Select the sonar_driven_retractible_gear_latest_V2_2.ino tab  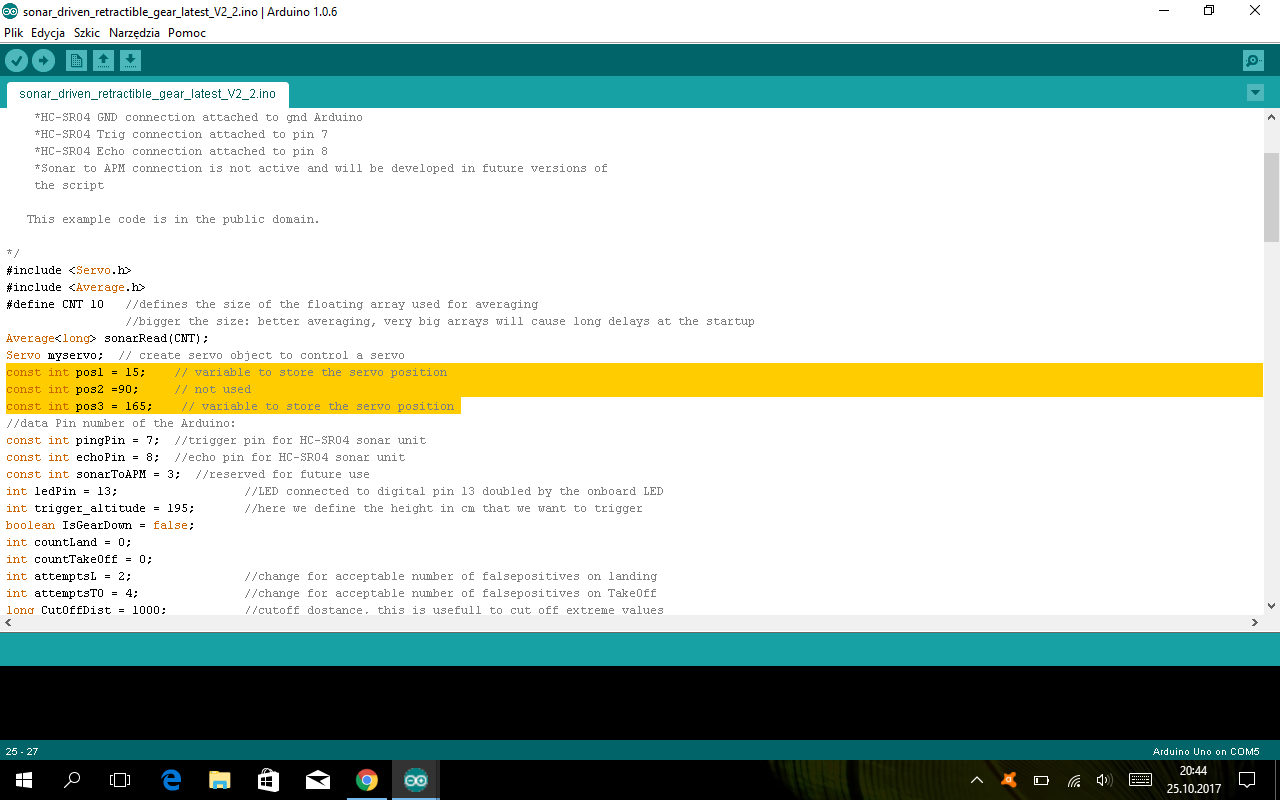[147, 94]
